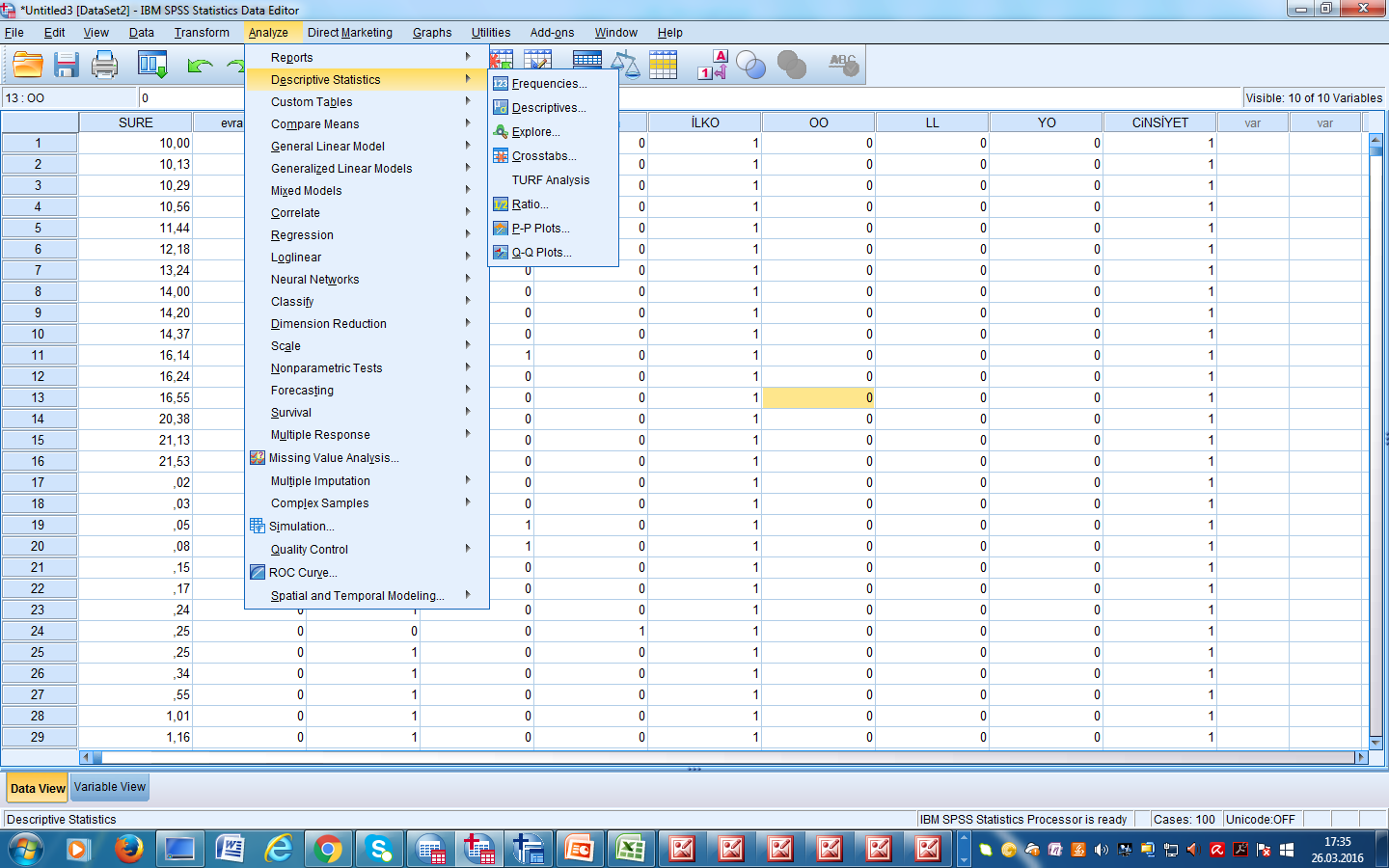Toggle the Value Labels toolbar icon

pyautogui.click(x=713, y=66)
